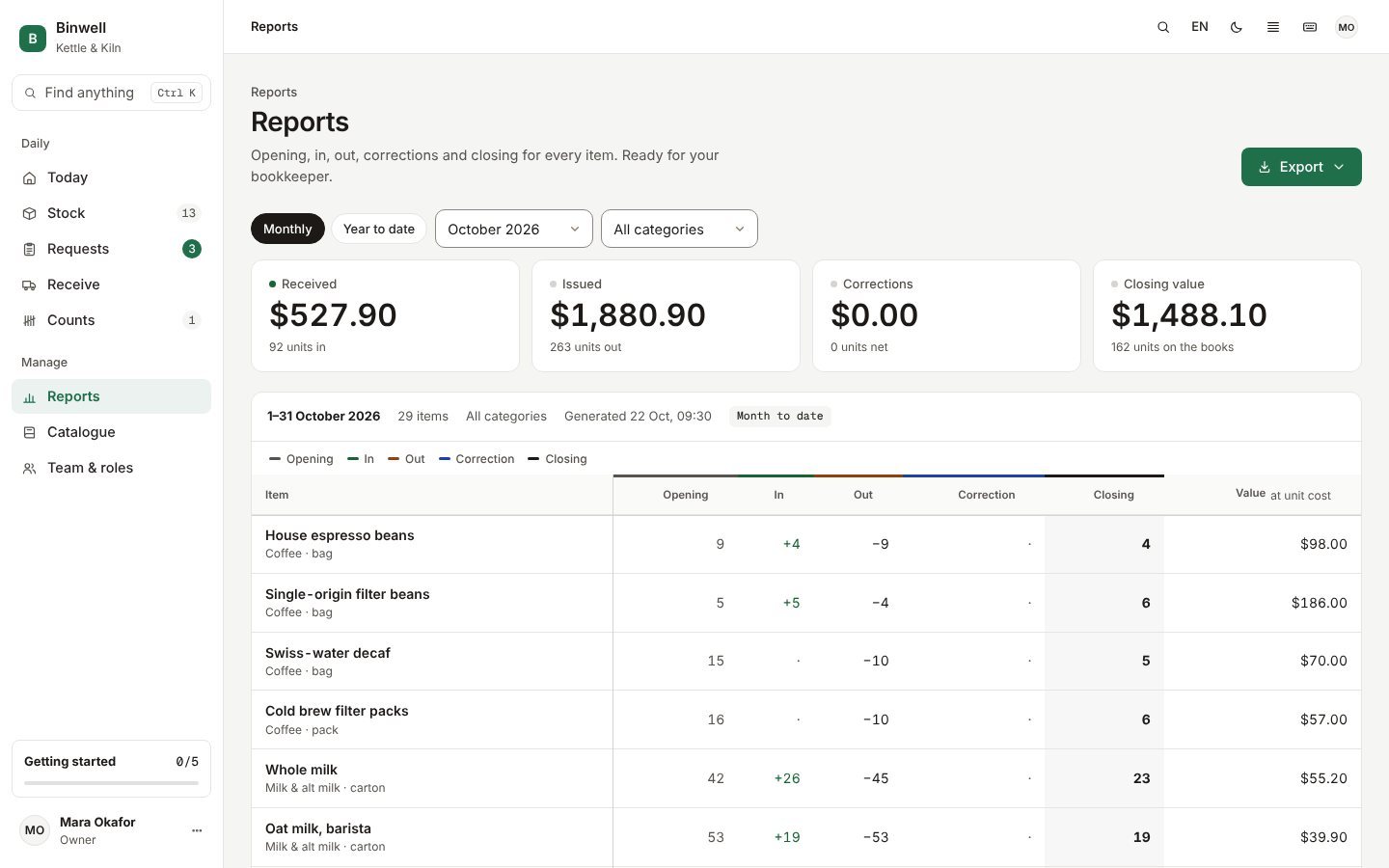The image size is (1389, 868).
Task: Click the Reports bar chart icon
Action: point(29,397)
